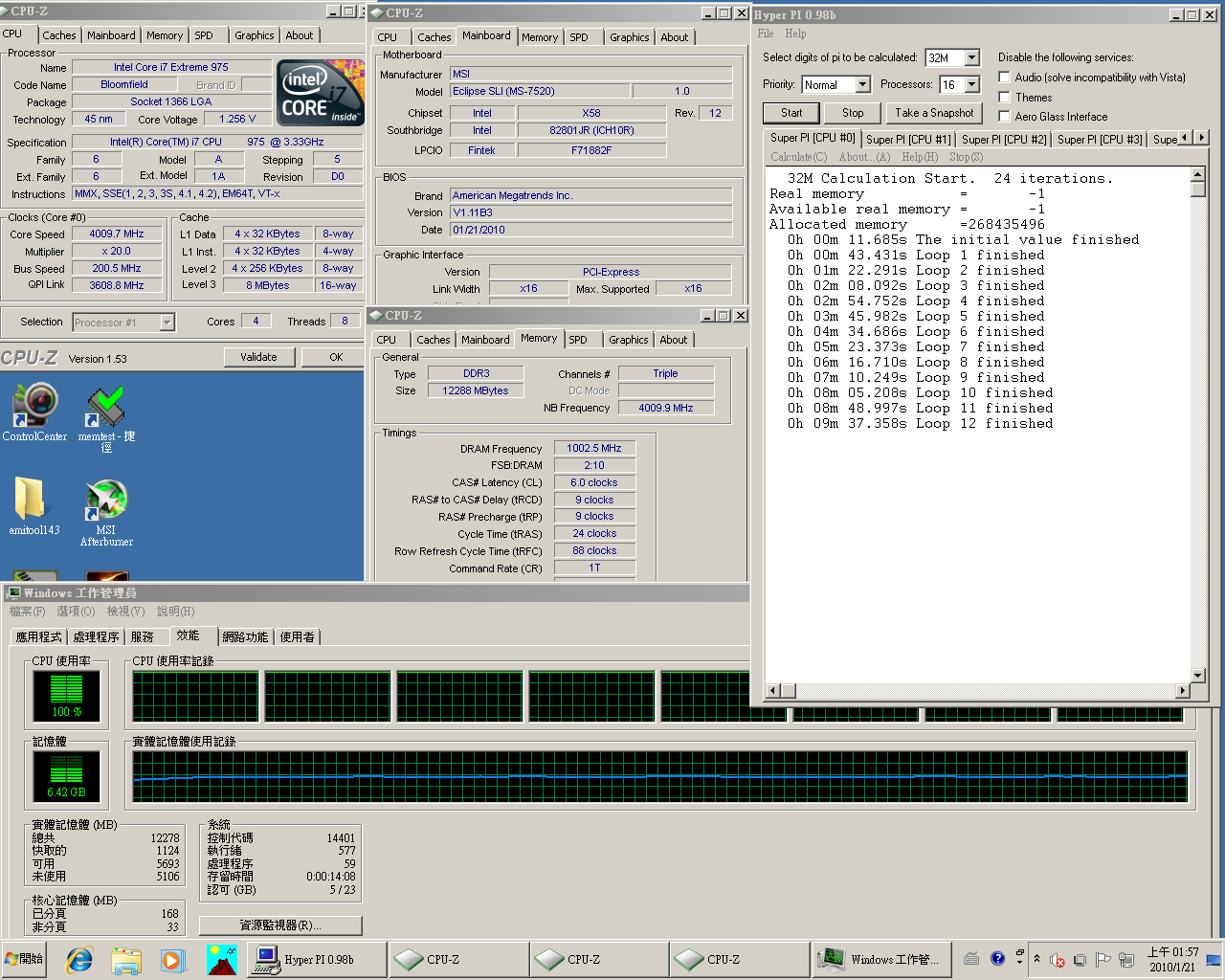Click the volume muted tray icon
Viewport: 1225px width, 980px height.
1058,960
